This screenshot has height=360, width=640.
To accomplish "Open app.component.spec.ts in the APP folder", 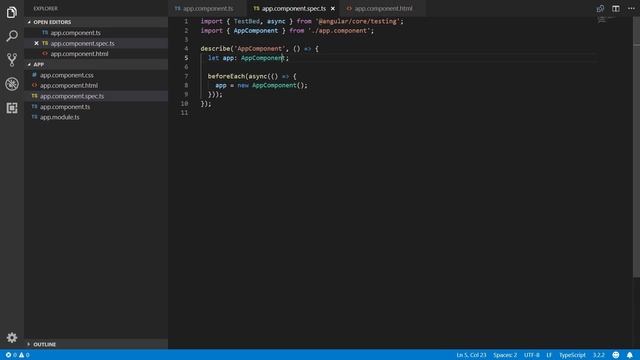I will (x=96, y=96).
